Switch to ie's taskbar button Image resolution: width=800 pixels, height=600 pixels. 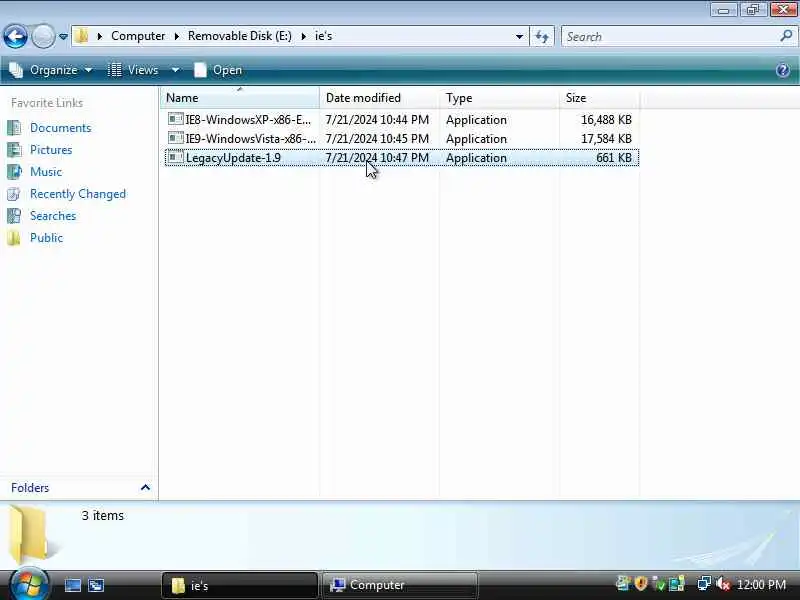240,585
